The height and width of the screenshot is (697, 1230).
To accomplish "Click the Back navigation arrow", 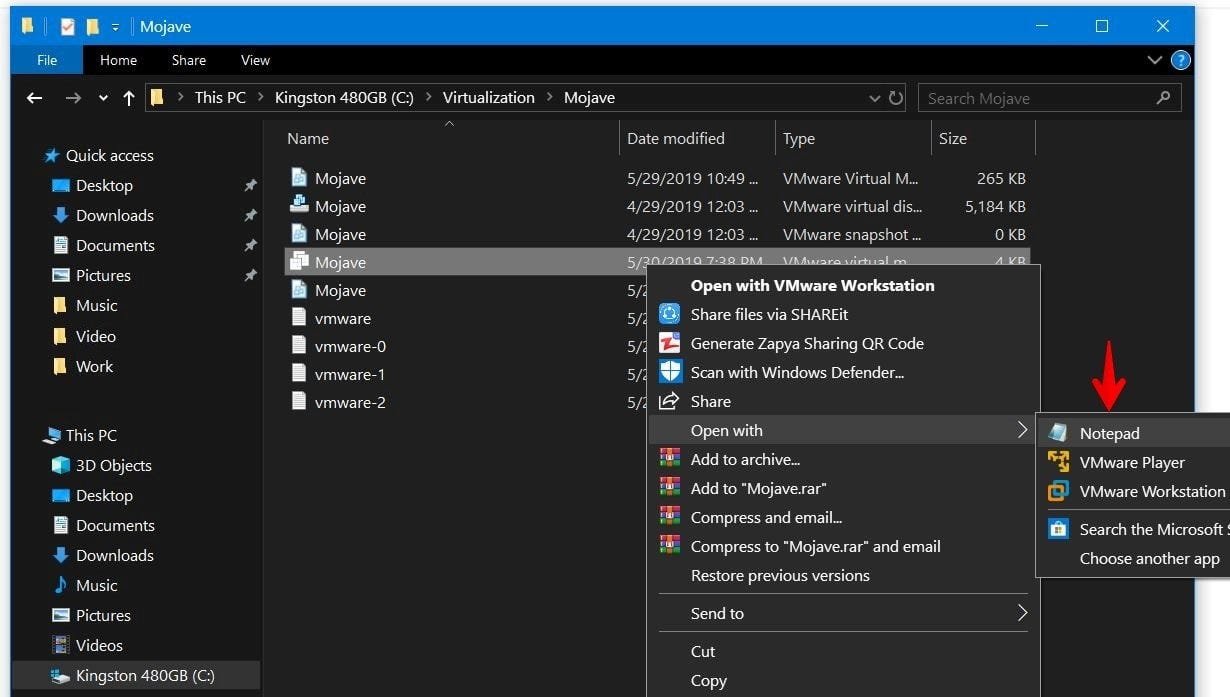I will click(x=34, y=98).
